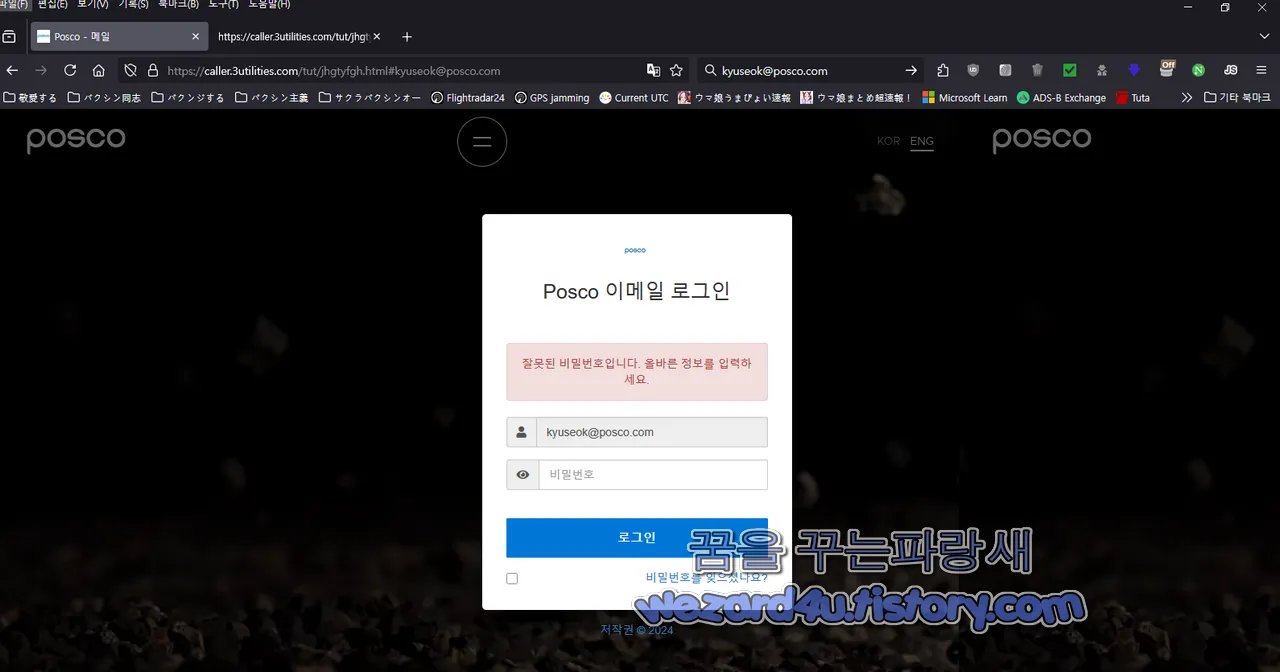Close the caller.3utilities.com tab

377,37
